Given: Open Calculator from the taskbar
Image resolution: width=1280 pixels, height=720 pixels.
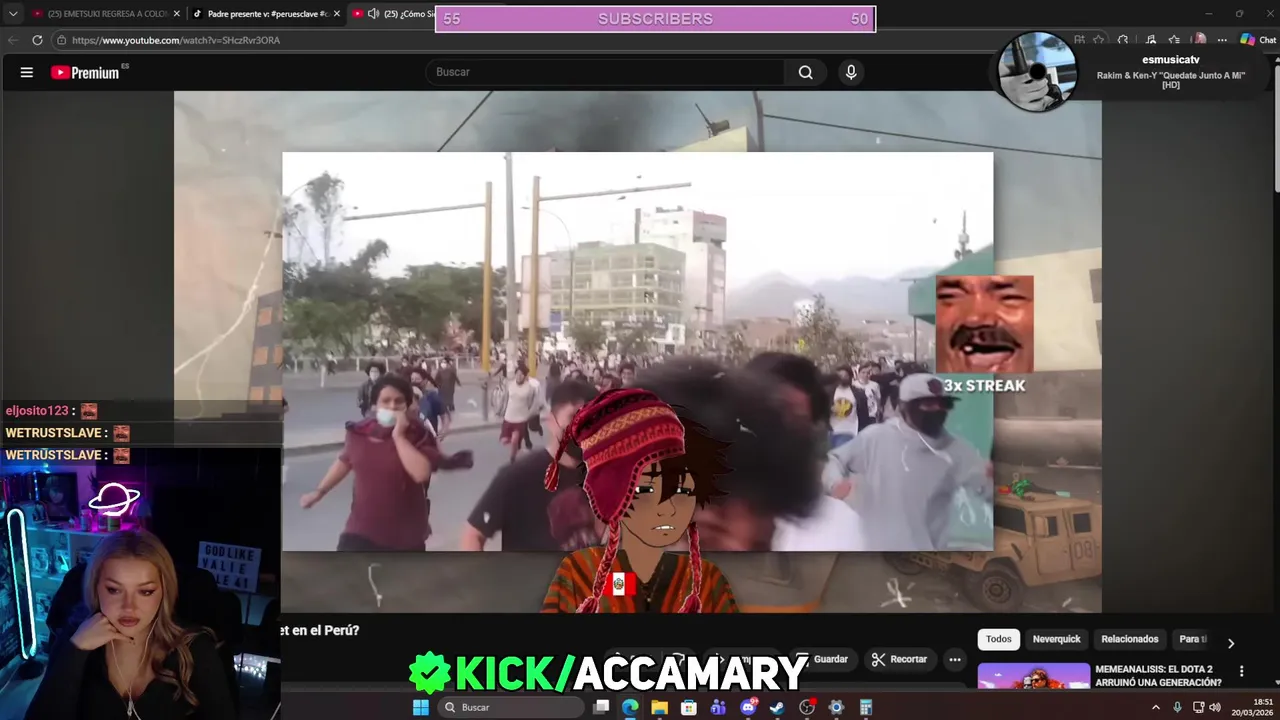Looking at the screenshot, I should (866, 707).
